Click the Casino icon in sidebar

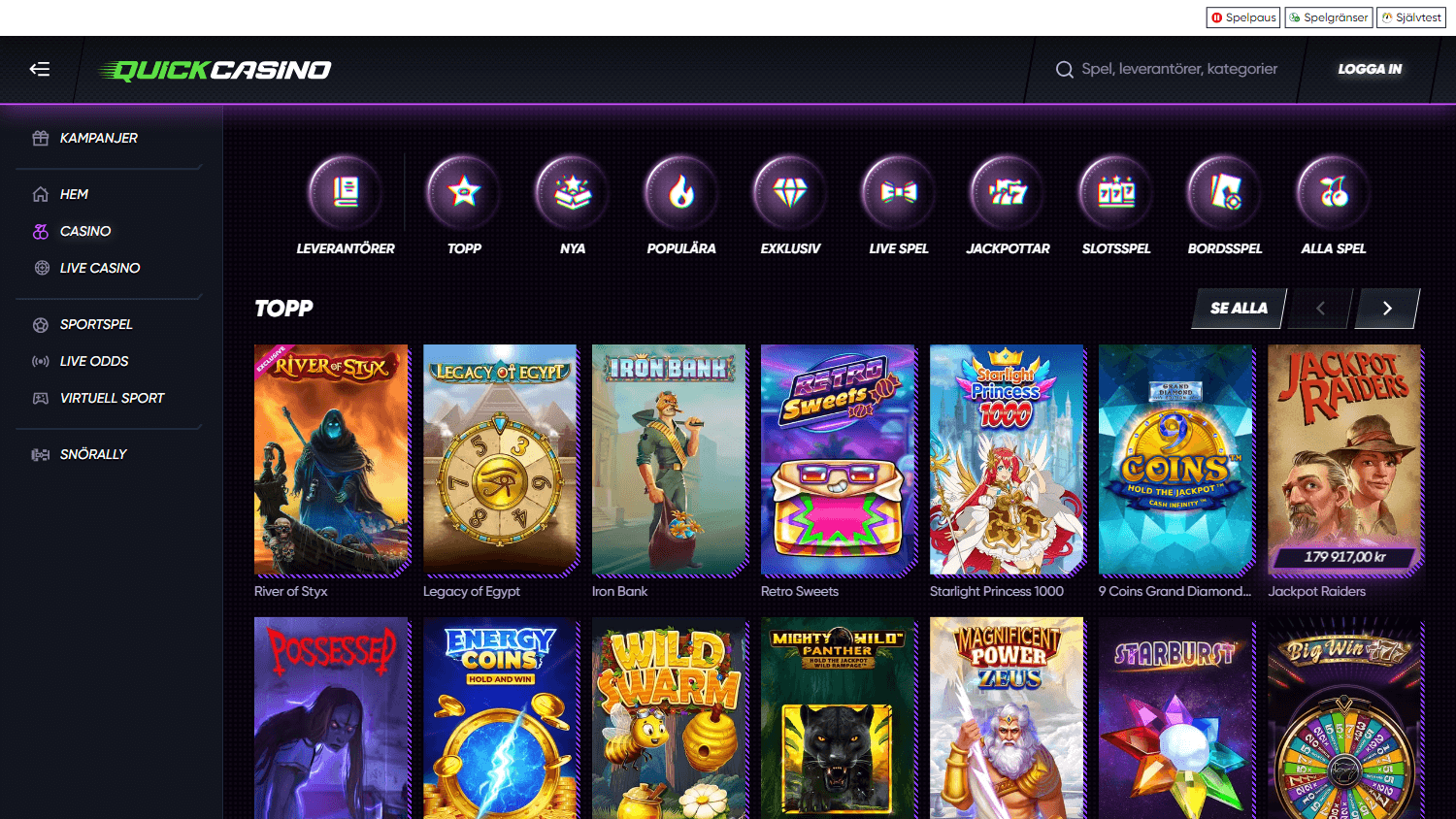pyautogui.click(x=41, y=231)
